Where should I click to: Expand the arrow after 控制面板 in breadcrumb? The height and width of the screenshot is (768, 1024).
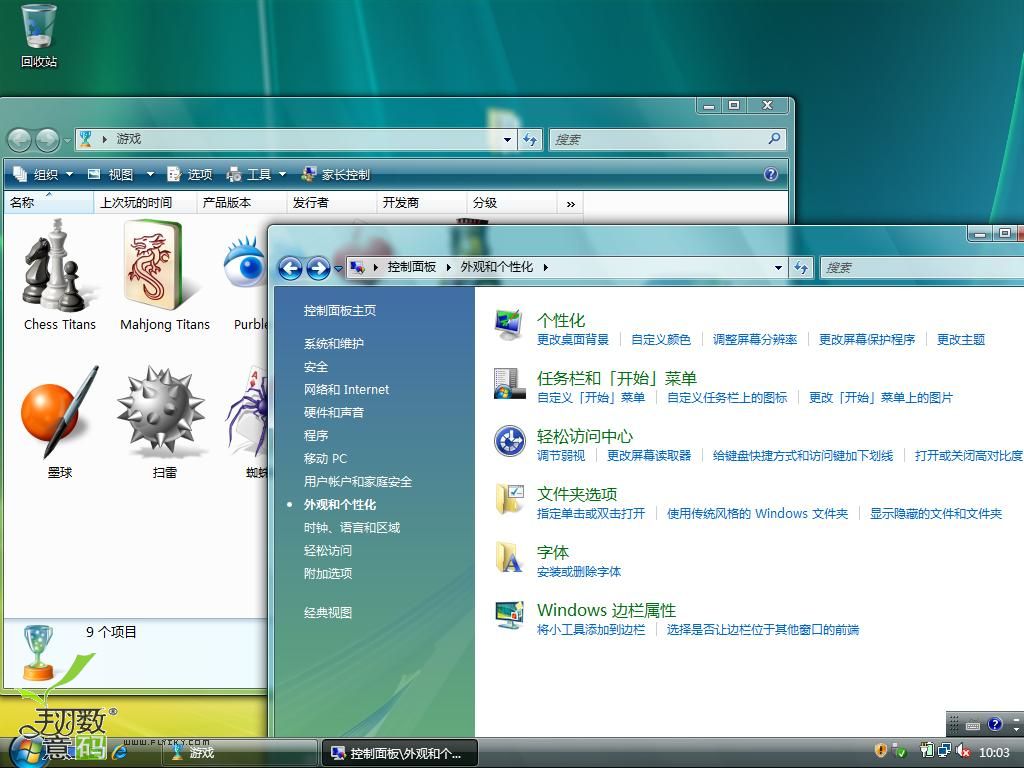[x=449, y=267]
